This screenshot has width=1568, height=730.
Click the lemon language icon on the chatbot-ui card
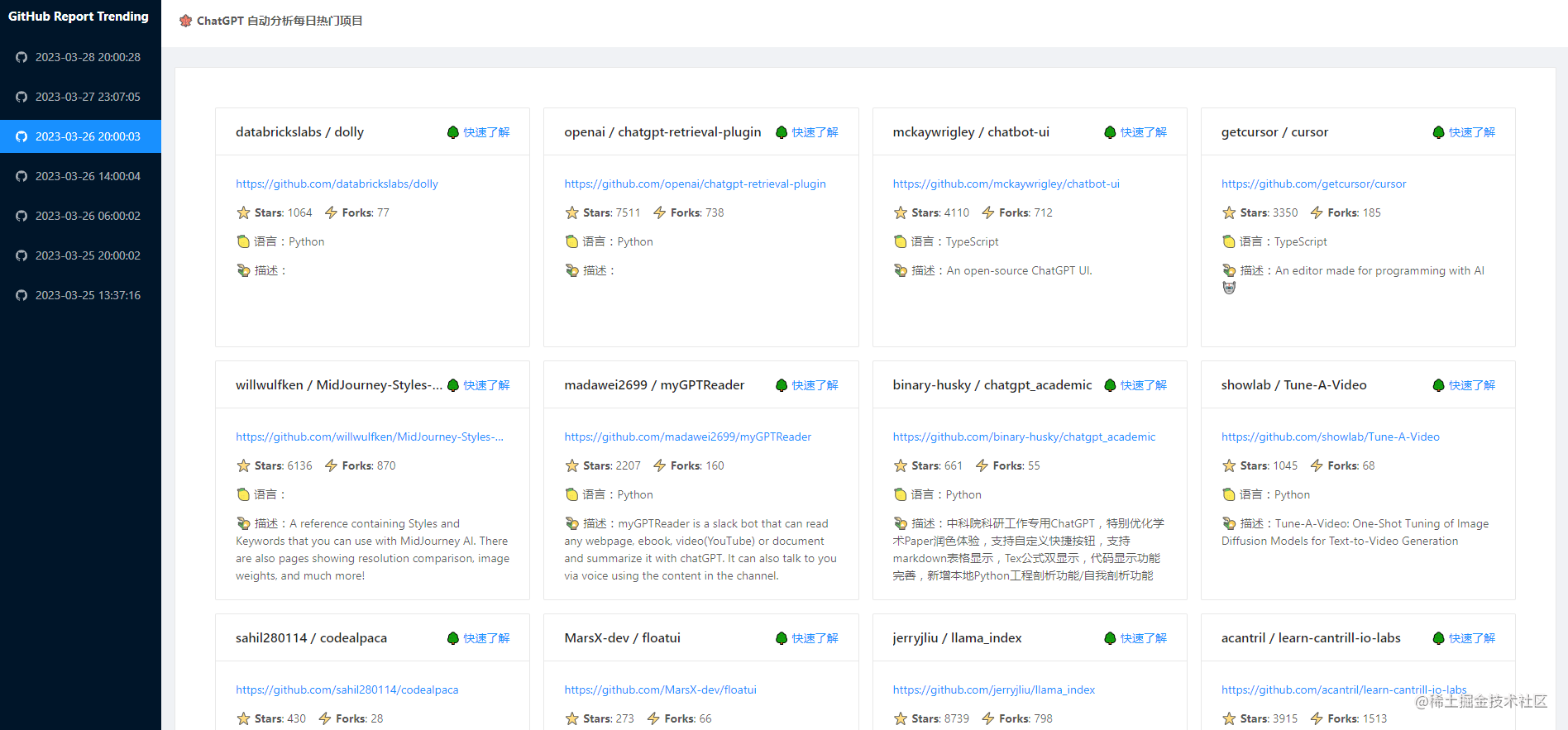click(x=901, y=241)
